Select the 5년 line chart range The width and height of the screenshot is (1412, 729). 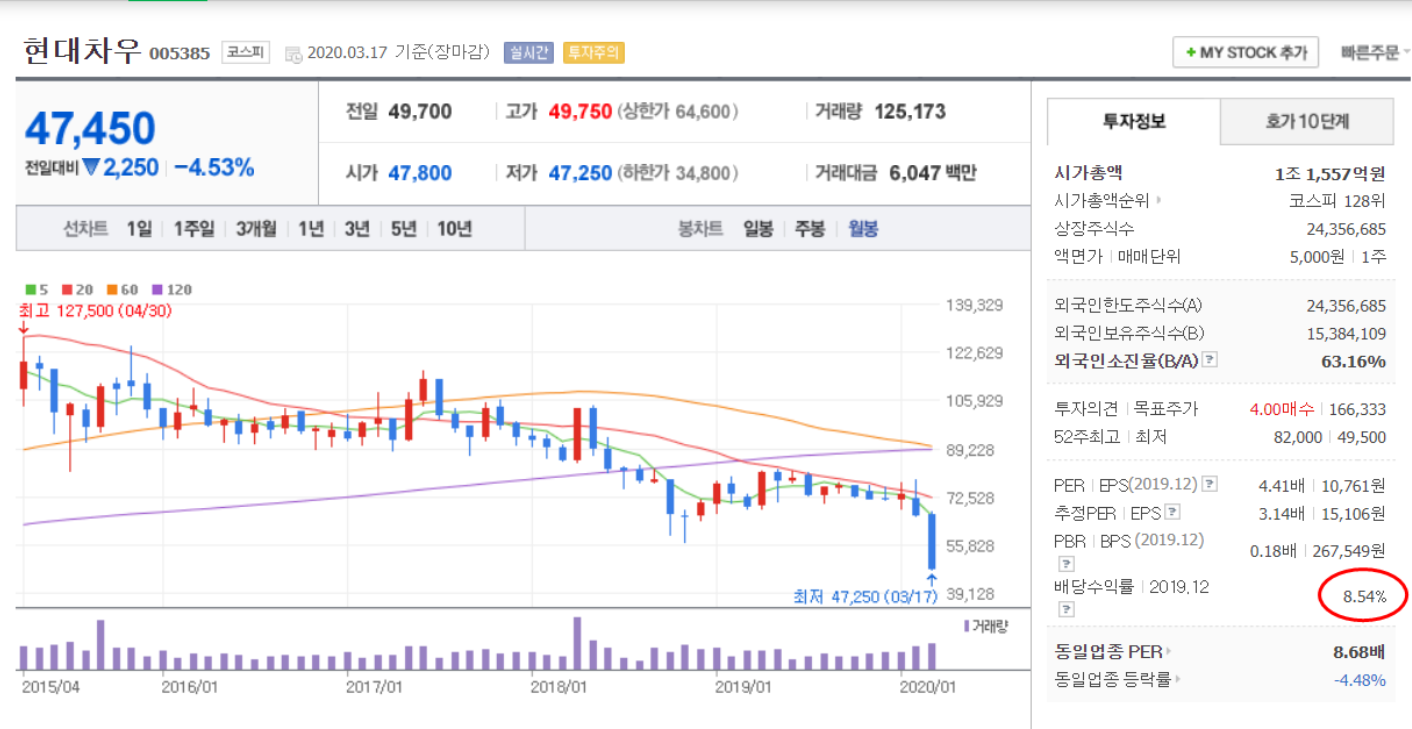coord(403,229)
